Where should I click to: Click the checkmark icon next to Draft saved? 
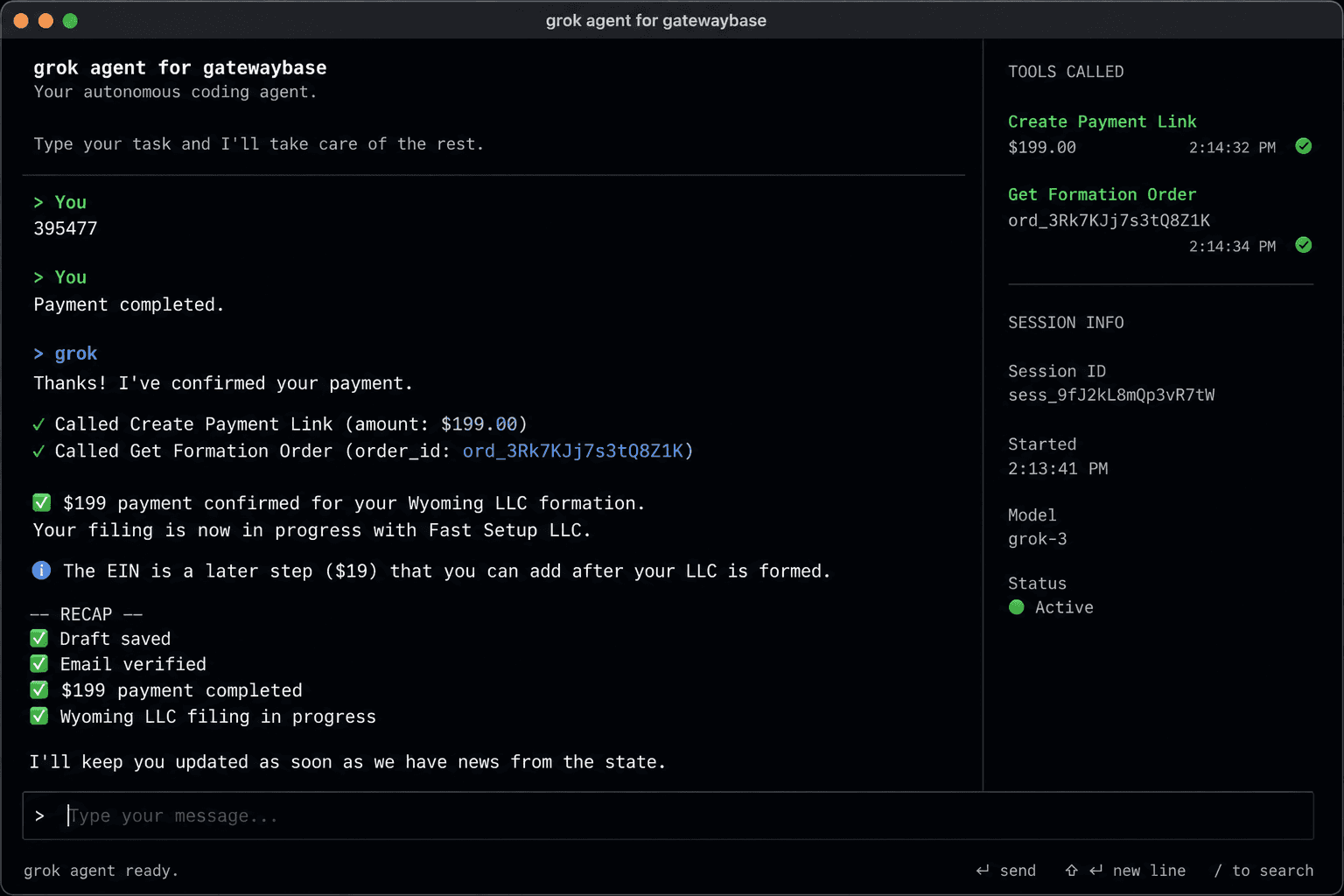coord(39,638)
